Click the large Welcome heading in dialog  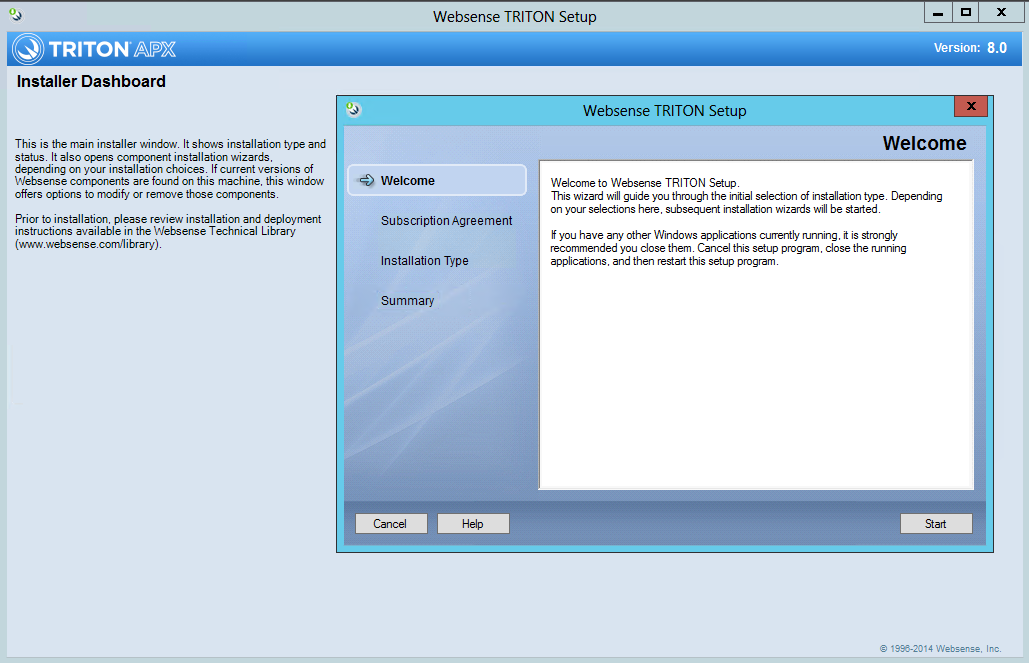[x=924, y=143]
